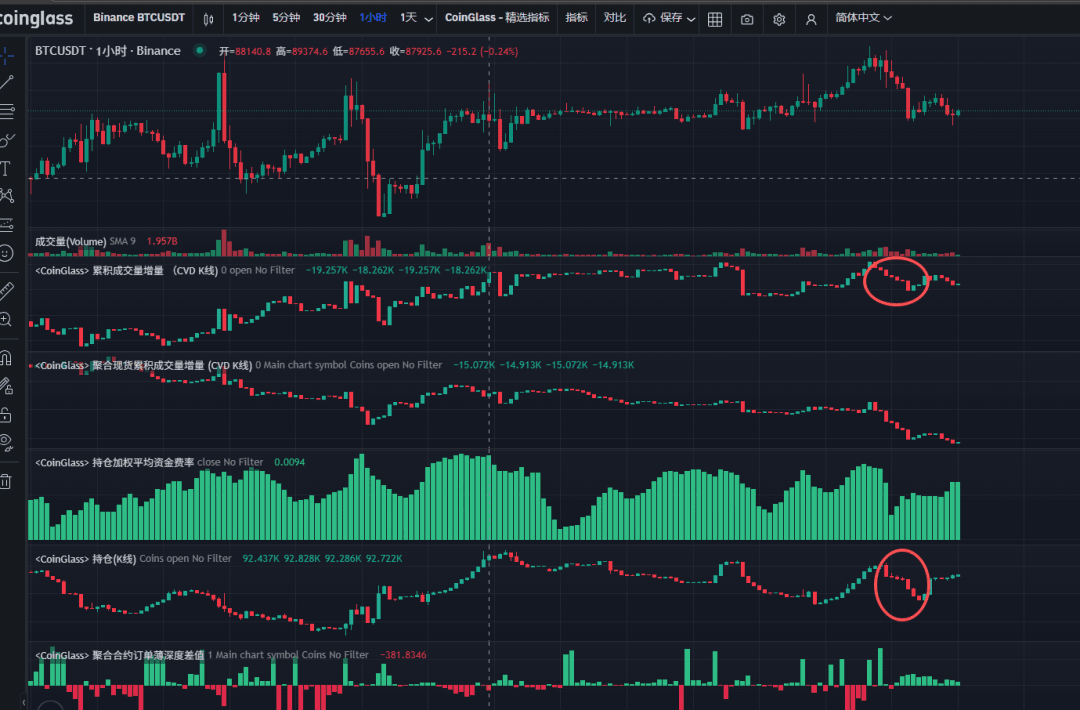1080x710 pixels.
Task: Open the 简体中文 language dropdown
Action: (863, 18)
